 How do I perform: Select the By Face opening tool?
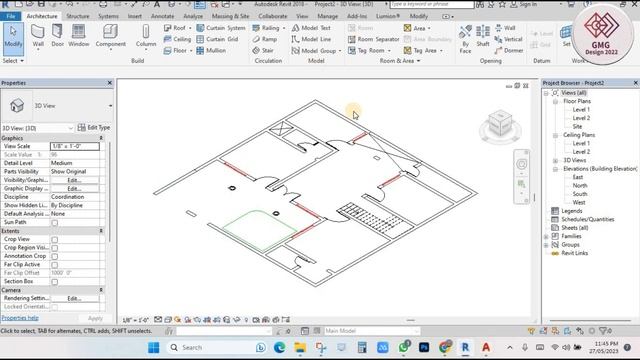click(x=465, y=39)
